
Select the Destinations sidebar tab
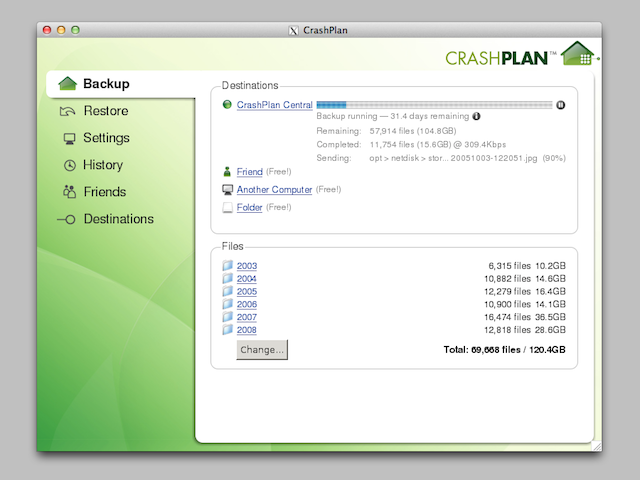[119, 219]
